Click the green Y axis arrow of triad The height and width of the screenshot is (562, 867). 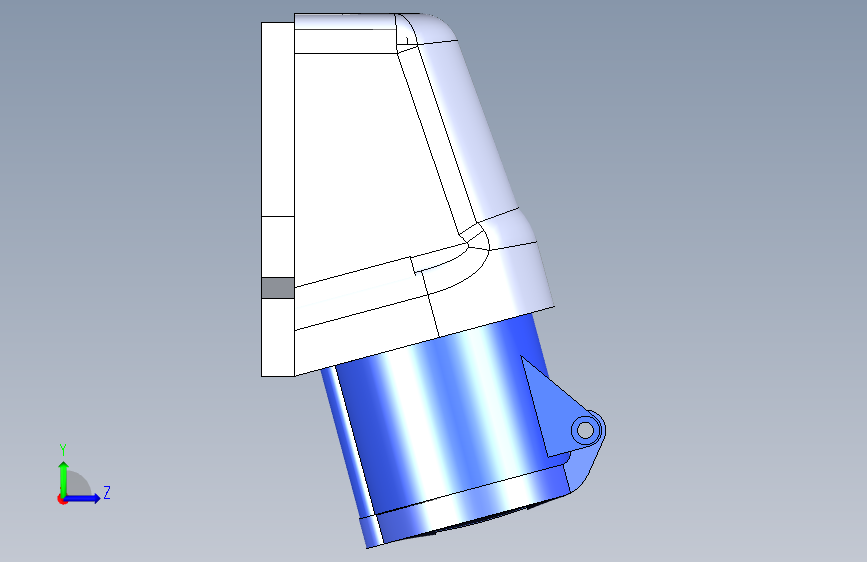(64, 478)
